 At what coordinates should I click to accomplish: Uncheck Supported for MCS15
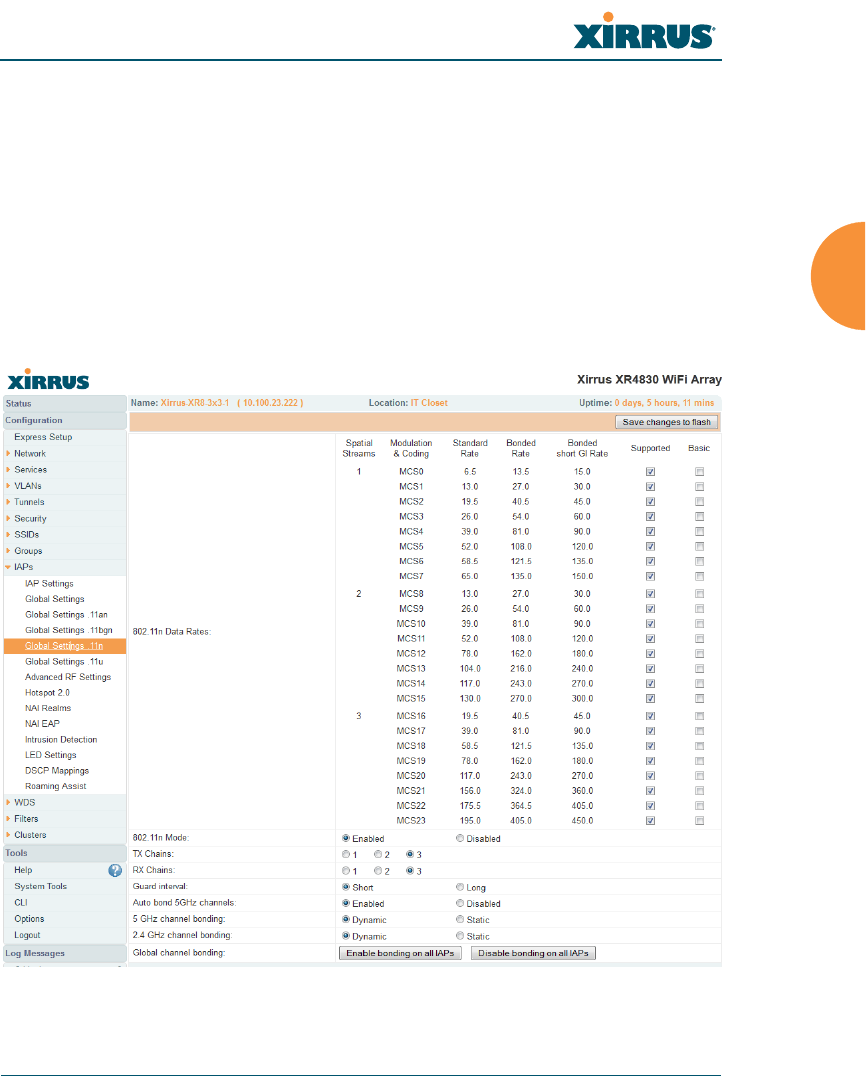(651, 699)
